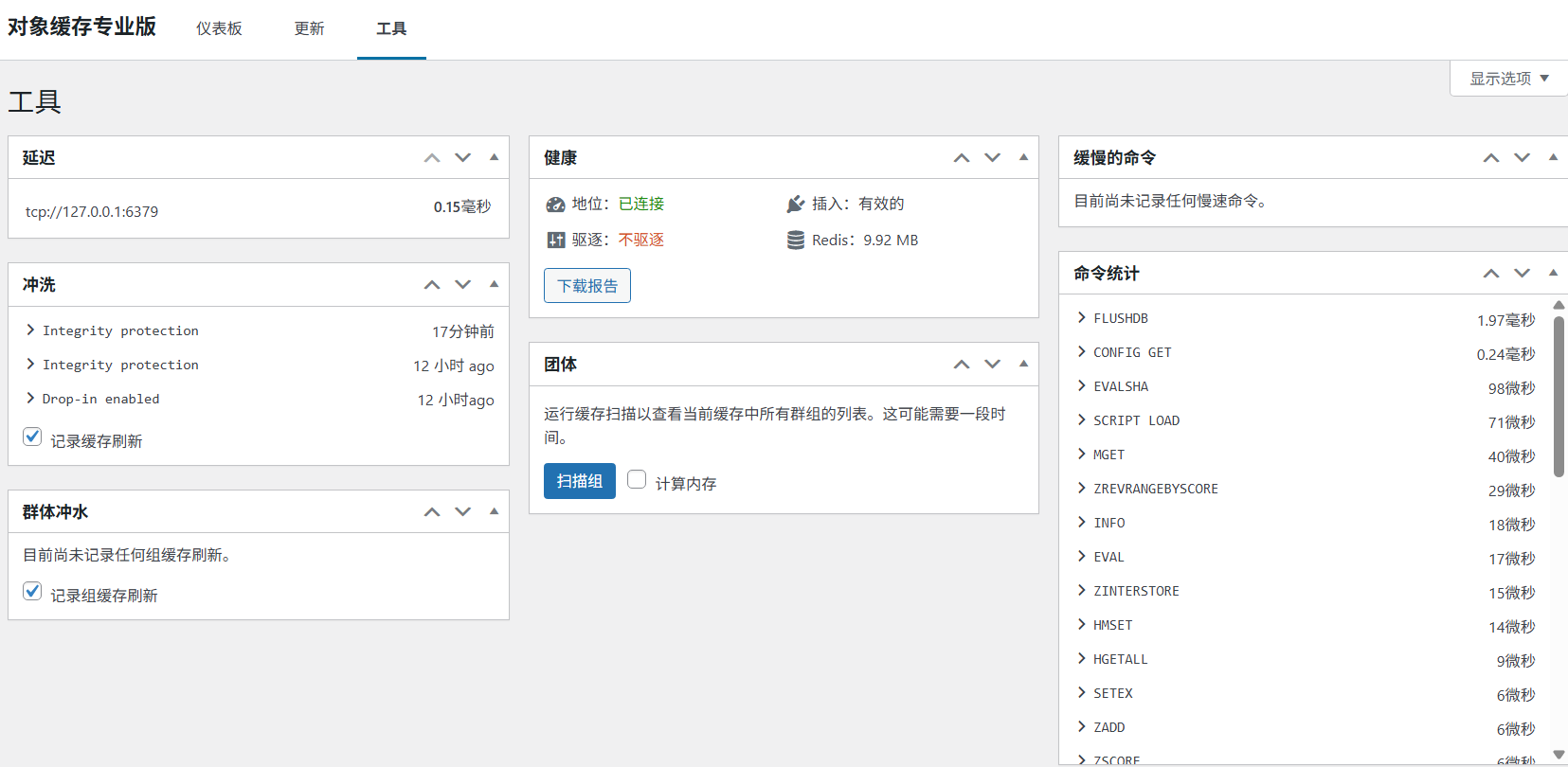1568x767 pixels.
Task: Move the 团体 panel up
Action: coord(962,365)
